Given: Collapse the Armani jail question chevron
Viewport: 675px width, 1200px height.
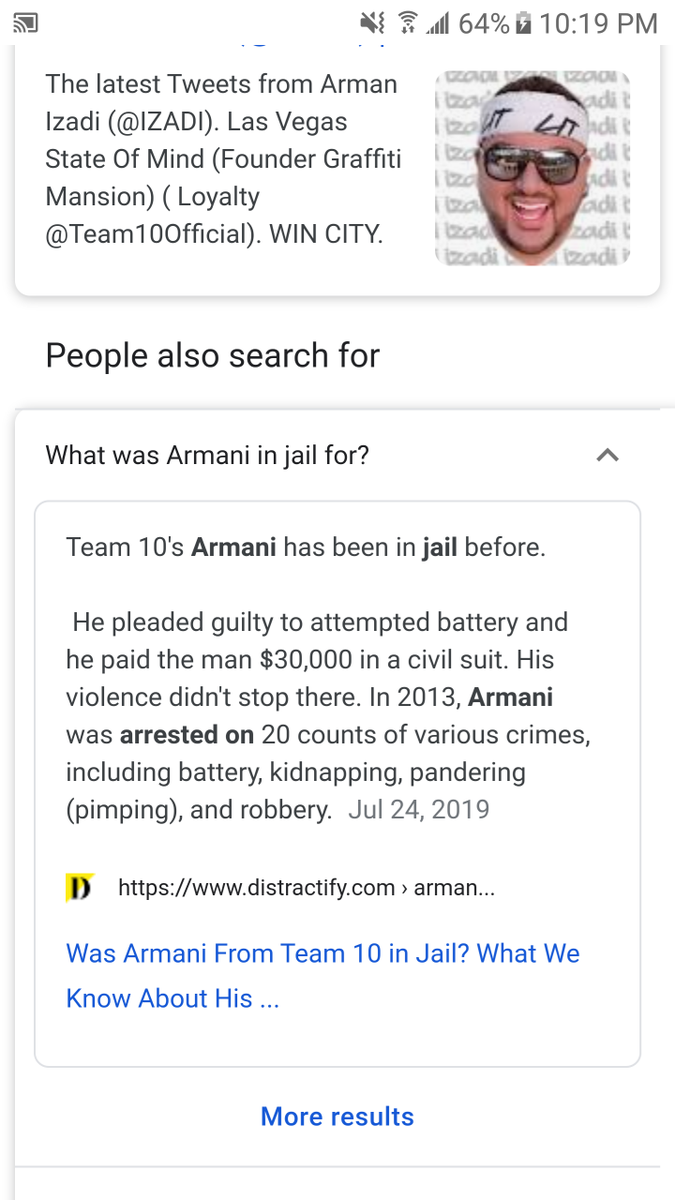Looking at the screenshot, I should tap(607, 455).
